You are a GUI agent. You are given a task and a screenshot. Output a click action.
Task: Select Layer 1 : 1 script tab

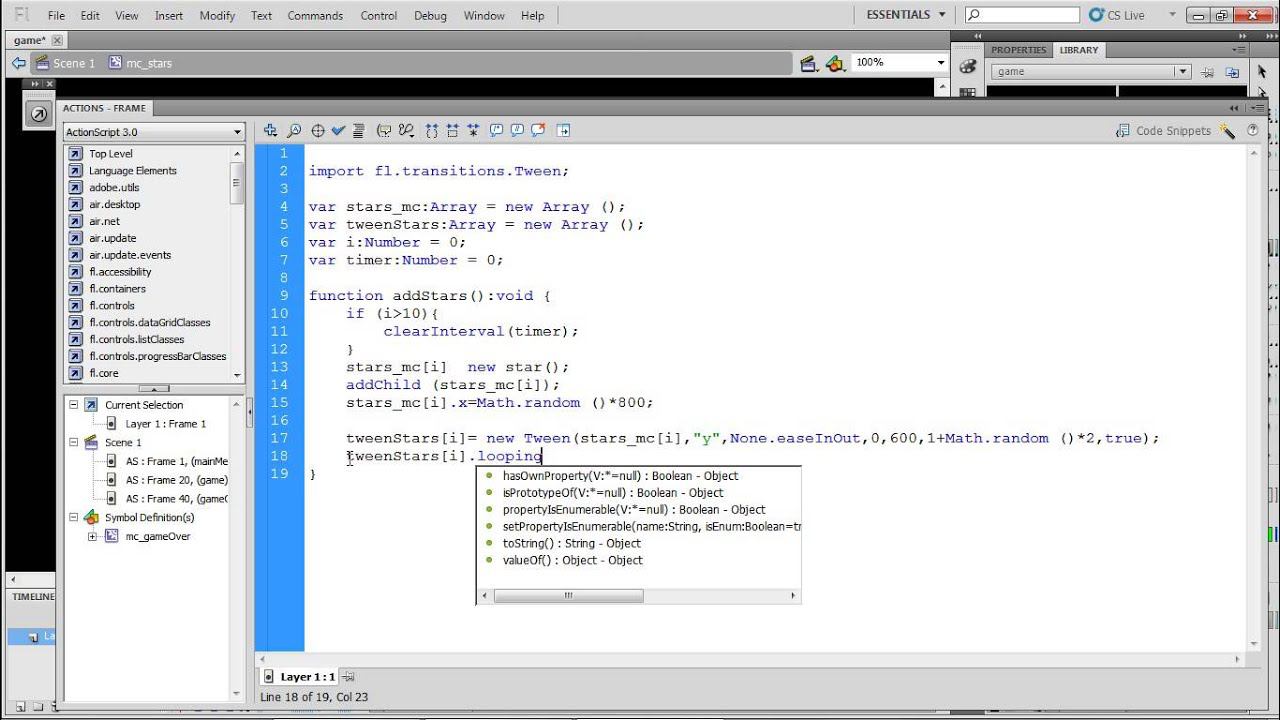point(300,677)
